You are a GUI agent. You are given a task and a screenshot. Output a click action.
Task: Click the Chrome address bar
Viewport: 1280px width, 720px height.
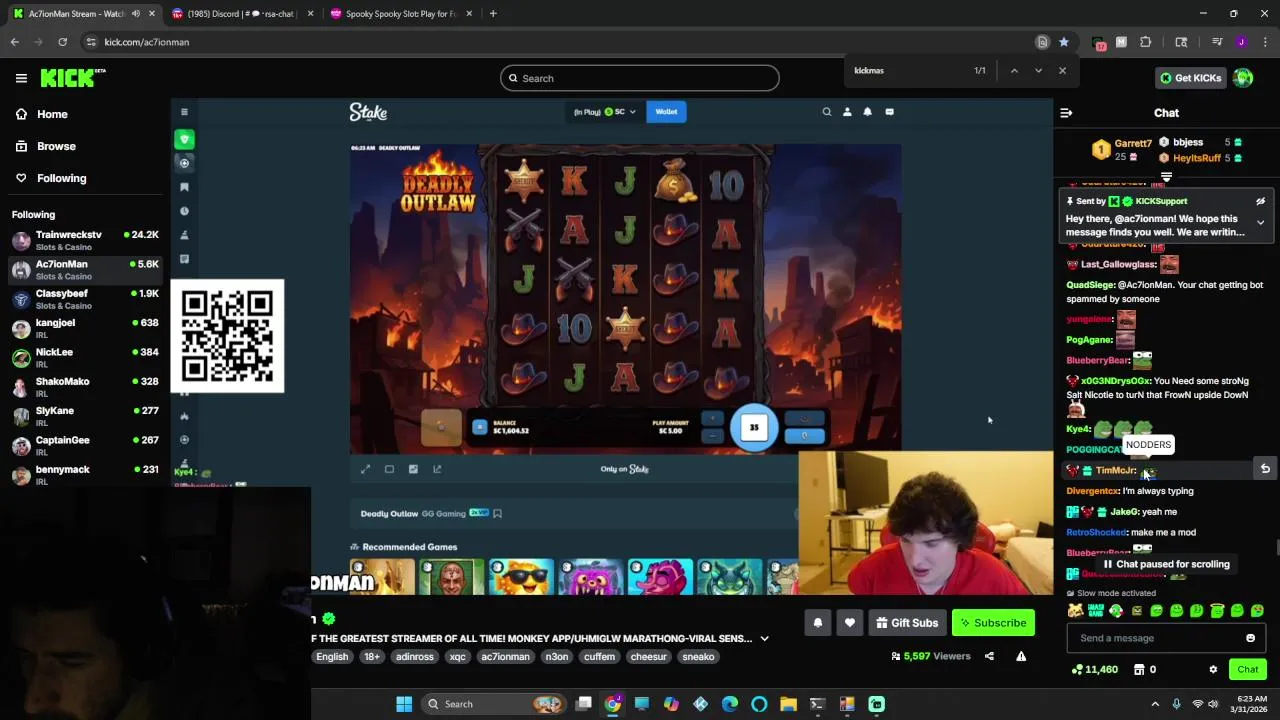coord(560,42)
